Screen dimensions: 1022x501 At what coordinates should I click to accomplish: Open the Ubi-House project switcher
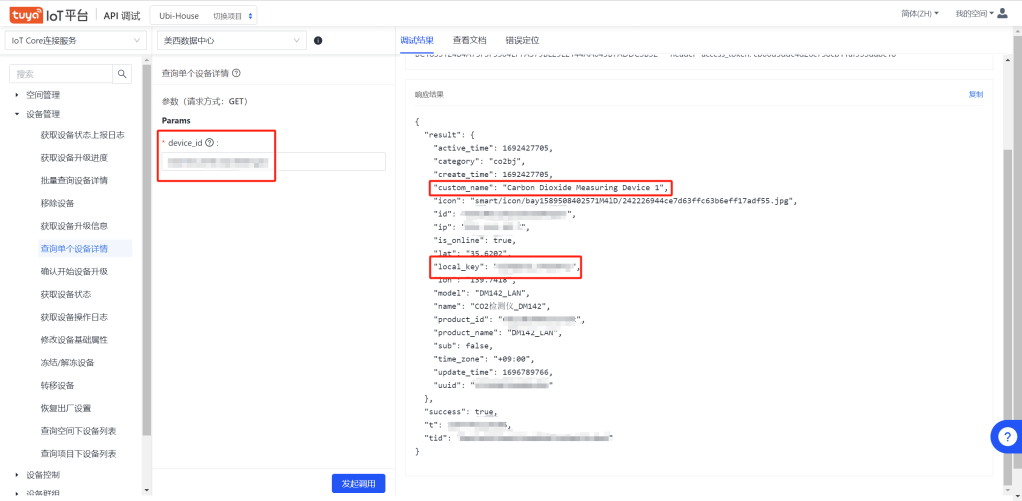pyautogui.click(x=204, y=15)
